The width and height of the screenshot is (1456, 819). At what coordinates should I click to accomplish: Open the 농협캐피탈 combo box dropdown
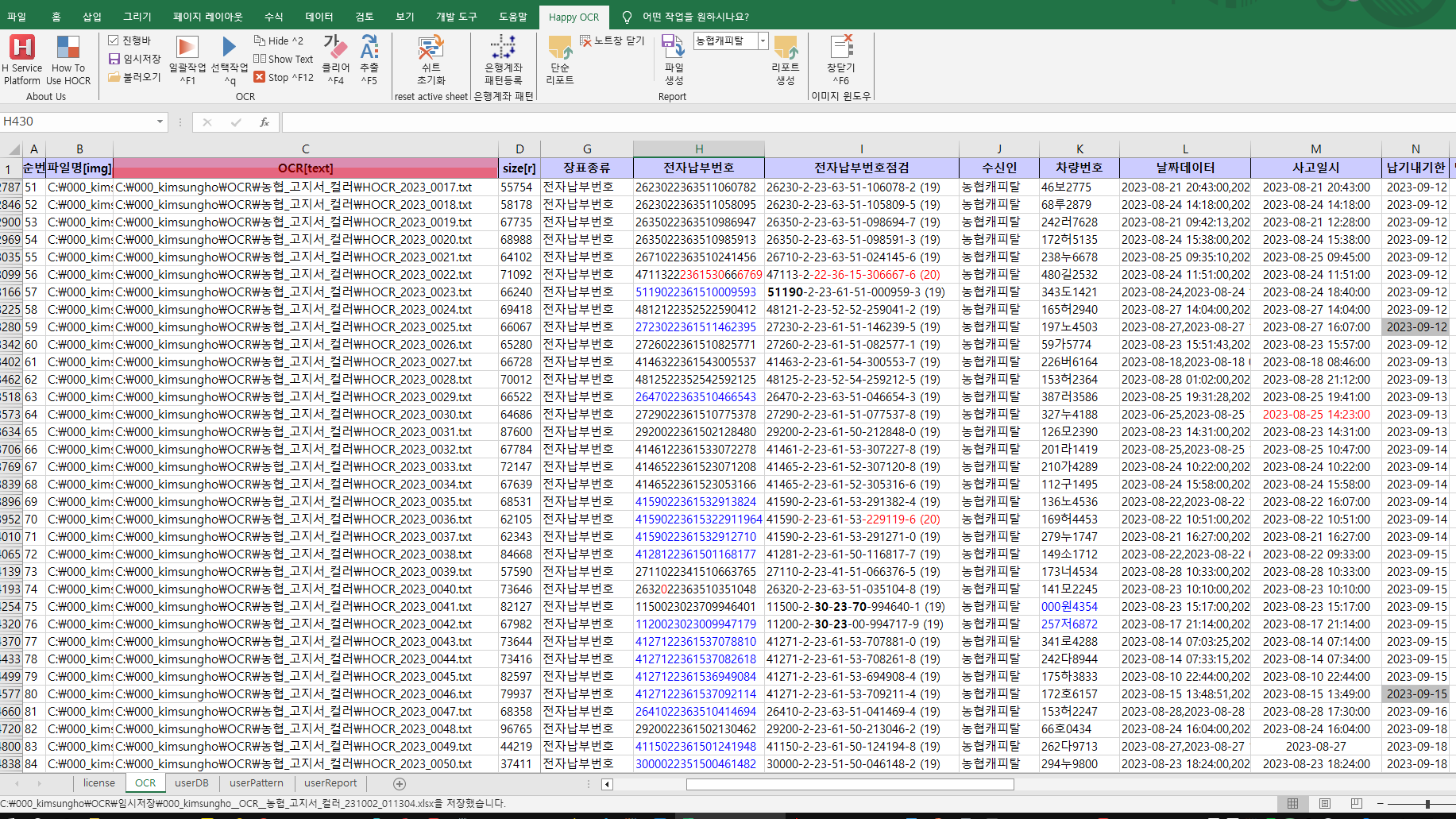(763, 41)
